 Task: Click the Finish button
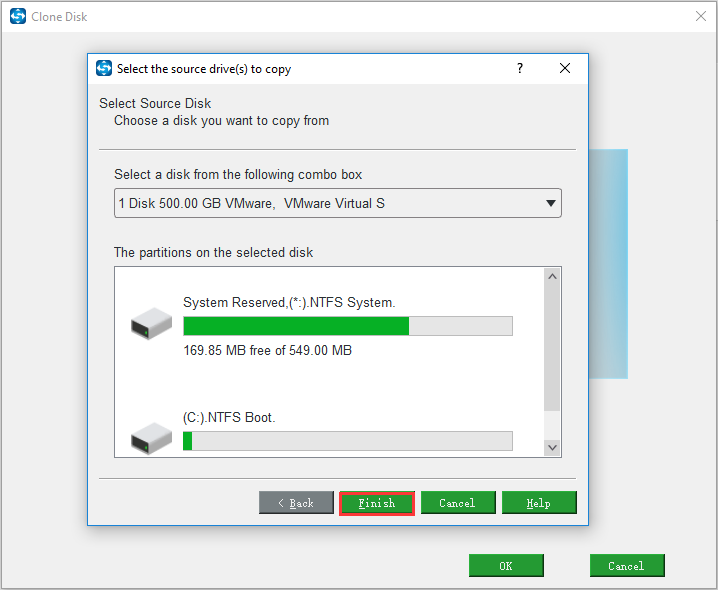(x=377, y=503)
